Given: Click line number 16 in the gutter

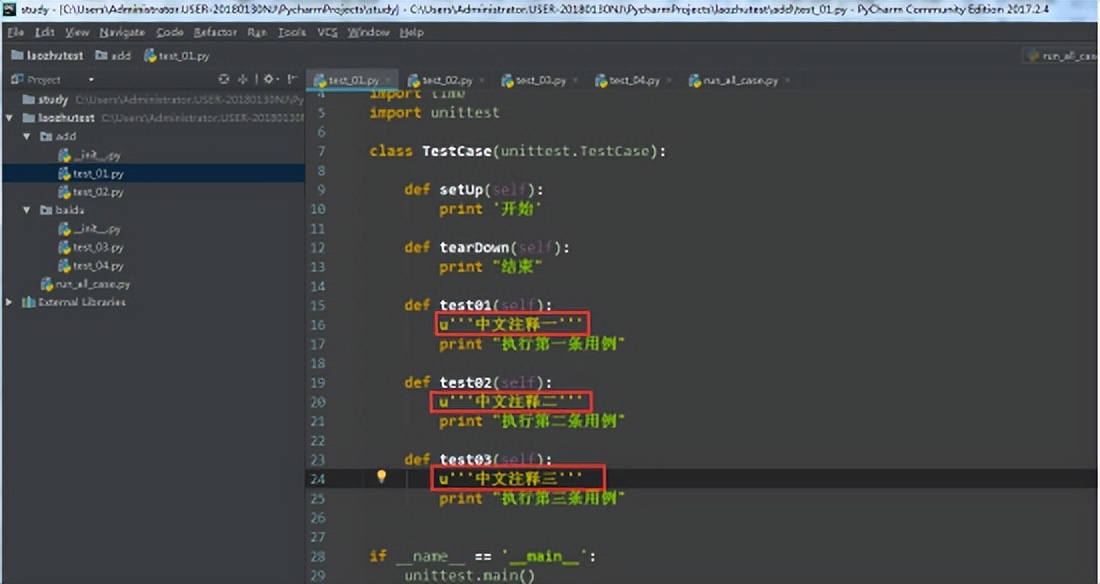Looking at the screenshot, I should [x=320, y=323].
